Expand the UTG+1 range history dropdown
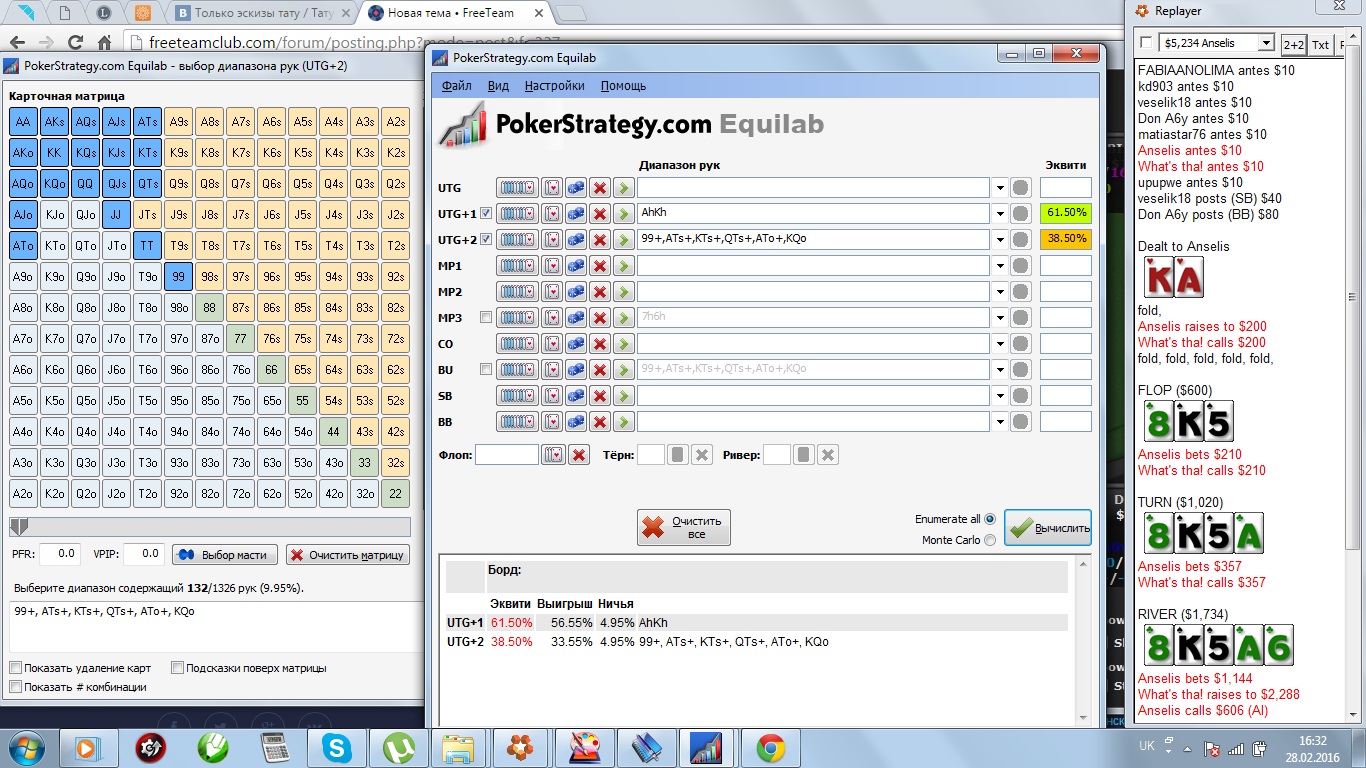 click(x=1000, y=214)
